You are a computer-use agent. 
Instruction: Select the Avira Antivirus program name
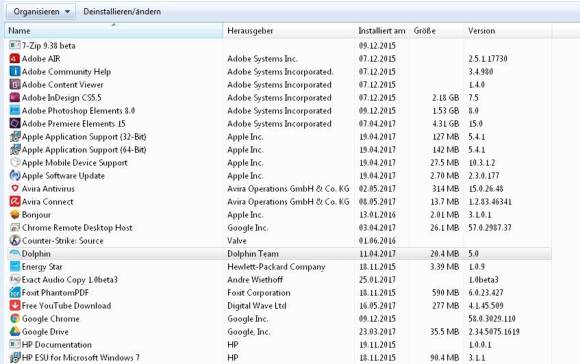(48, 189)
